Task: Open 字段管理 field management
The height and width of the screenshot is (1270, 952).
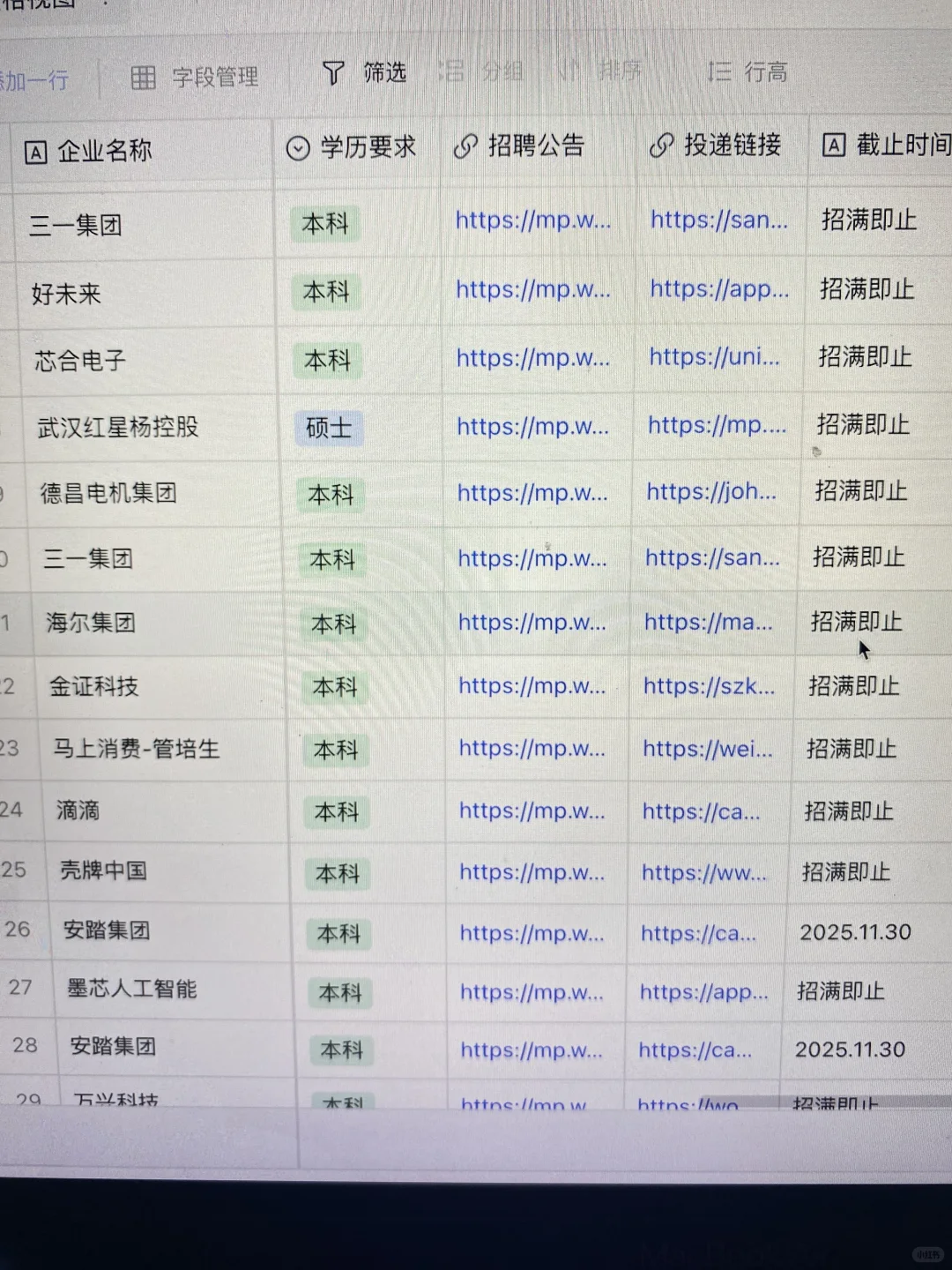Action: (195, 78)
